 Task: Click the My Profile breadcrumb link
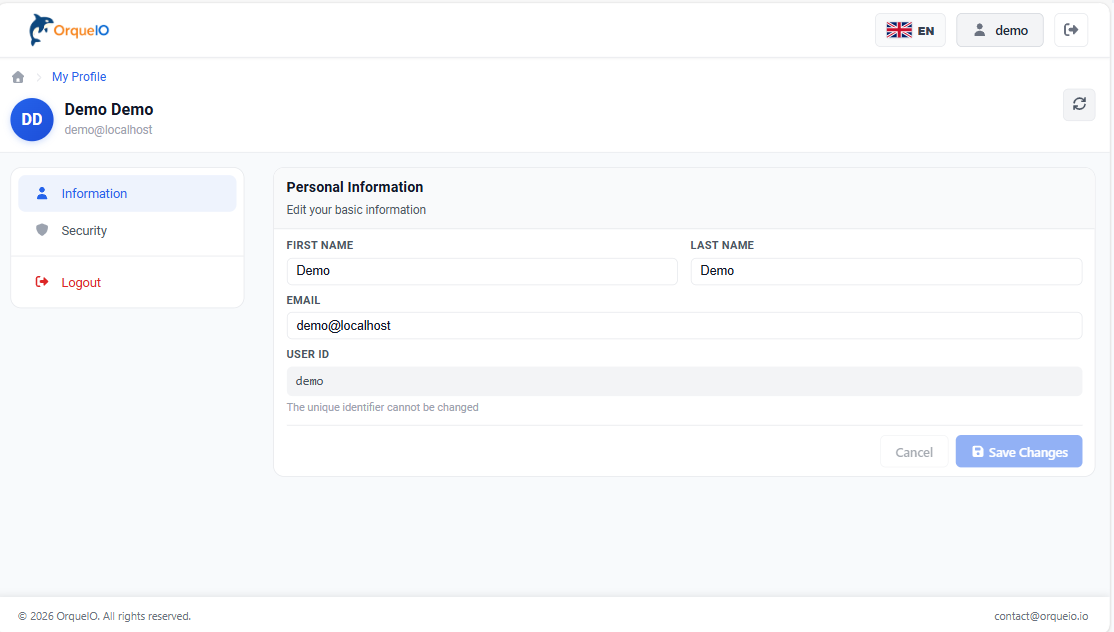point(79,77)
